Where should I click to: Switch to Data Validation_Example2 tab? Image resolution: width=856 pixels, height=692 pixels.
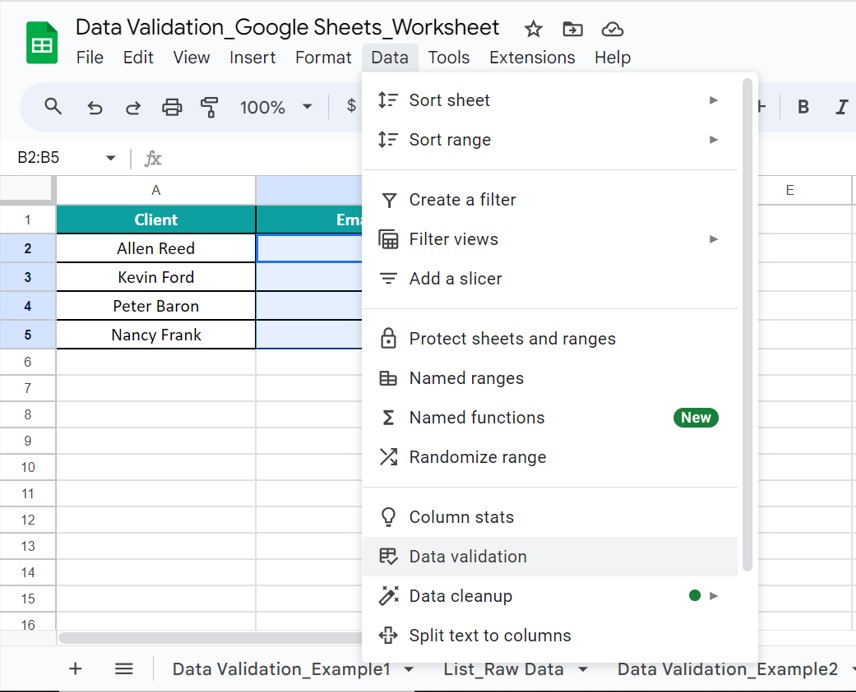pos(727,669)
